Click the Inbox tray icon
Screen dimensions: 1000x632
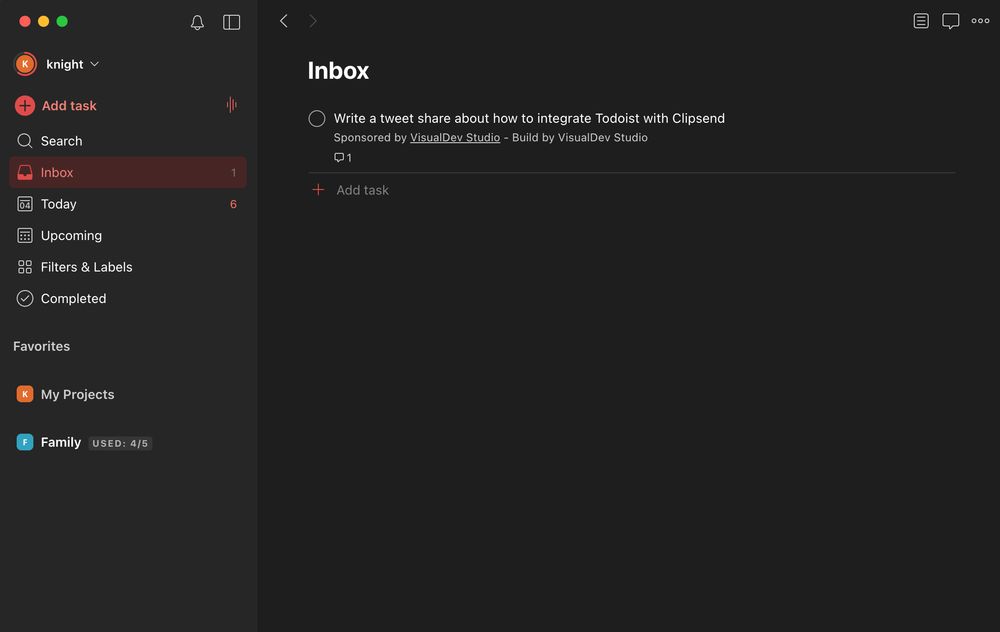(25, 172)
